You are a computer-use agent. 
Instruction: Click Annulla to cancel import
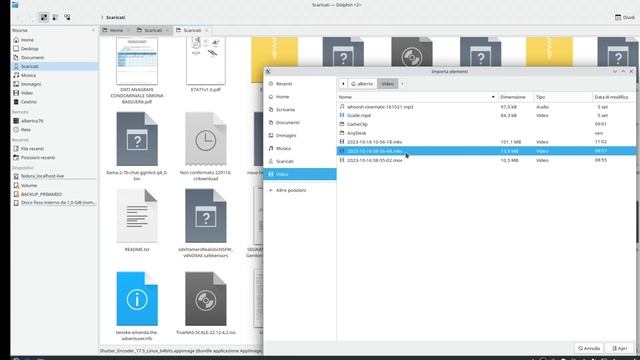pyautogui.click(x=589, y=348)
